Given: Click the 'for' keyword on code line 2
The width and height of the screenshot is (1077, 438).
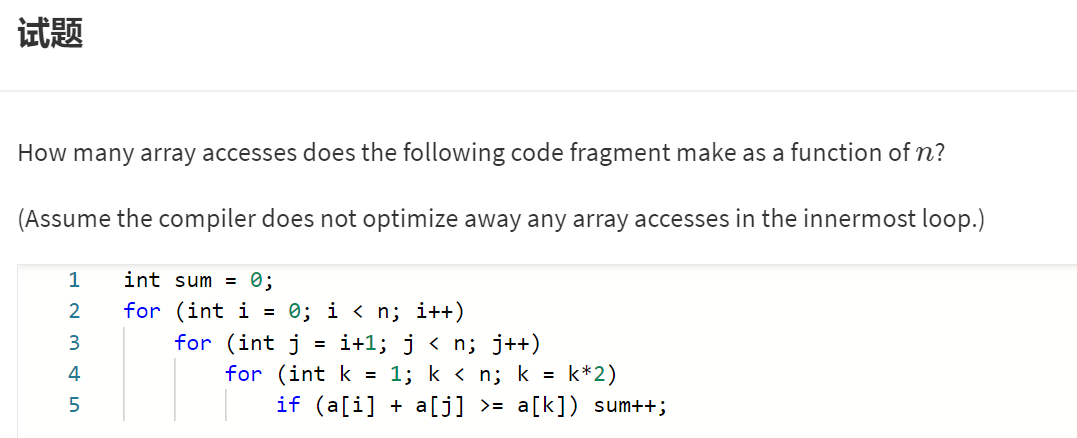Looking at the screenshot, I should pyautogui.click(x=142, y=311).
